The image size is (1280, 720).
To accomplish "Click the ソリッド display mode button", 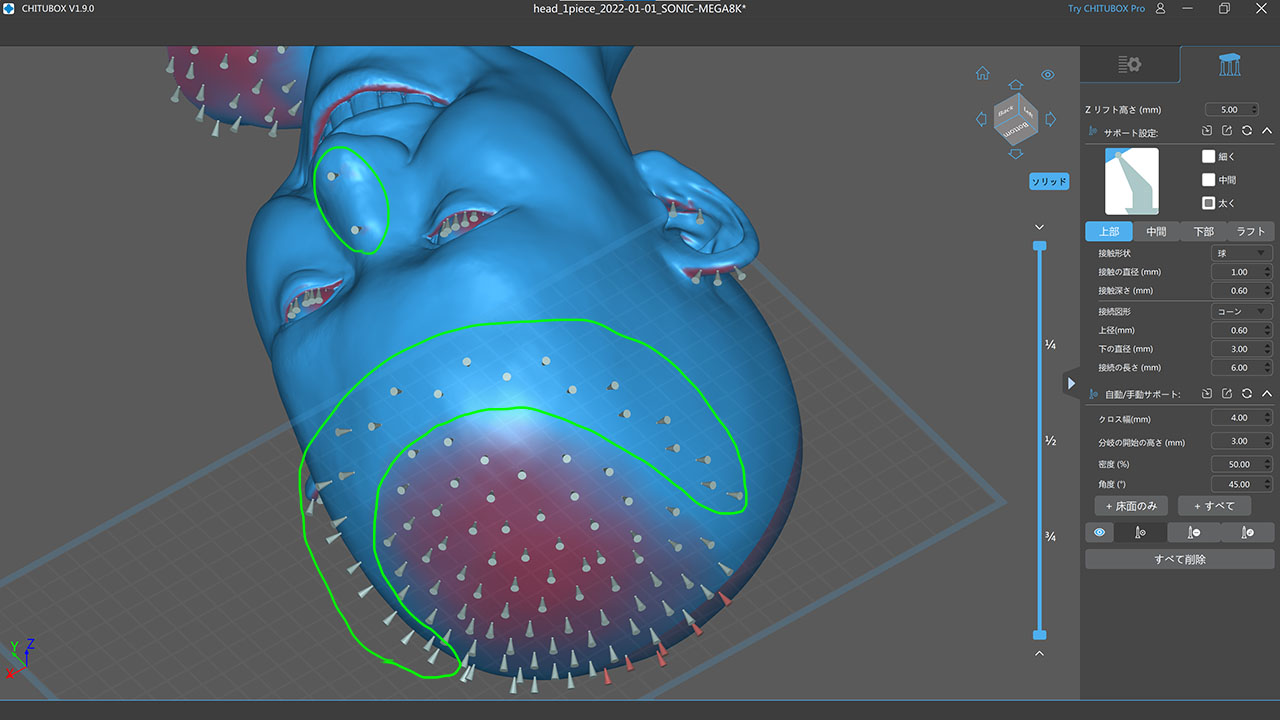I will coord(1050,182).
